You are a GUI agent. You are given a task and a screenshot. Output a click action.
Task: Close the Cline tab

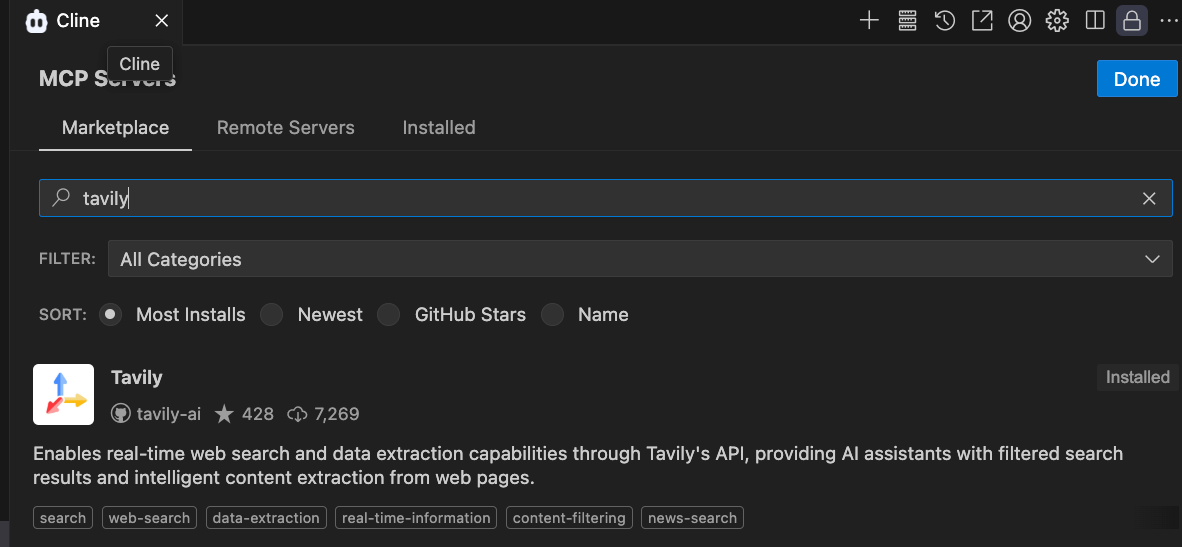click(x=161, y=21)
